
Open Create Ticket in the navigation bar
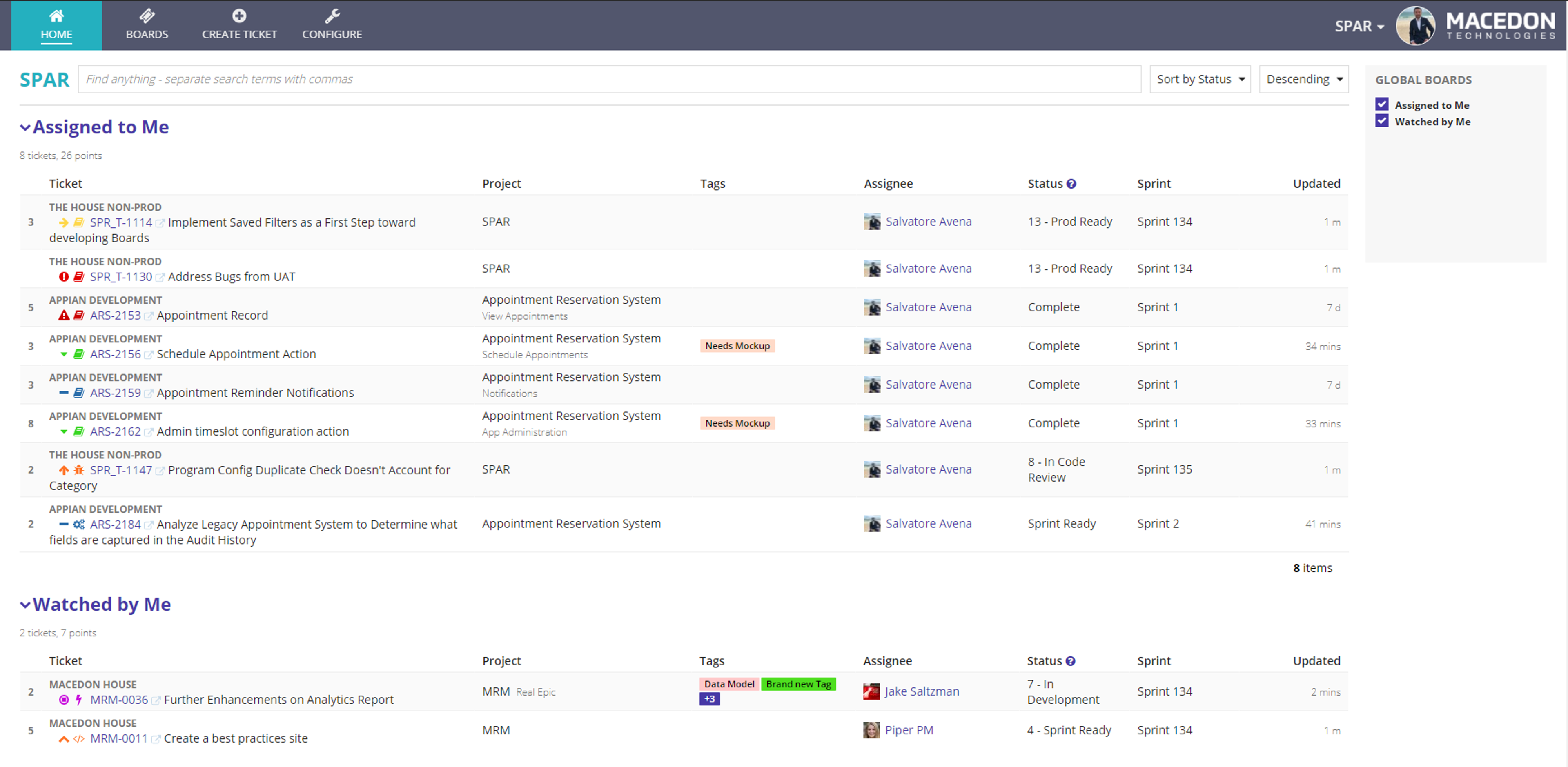239,25
